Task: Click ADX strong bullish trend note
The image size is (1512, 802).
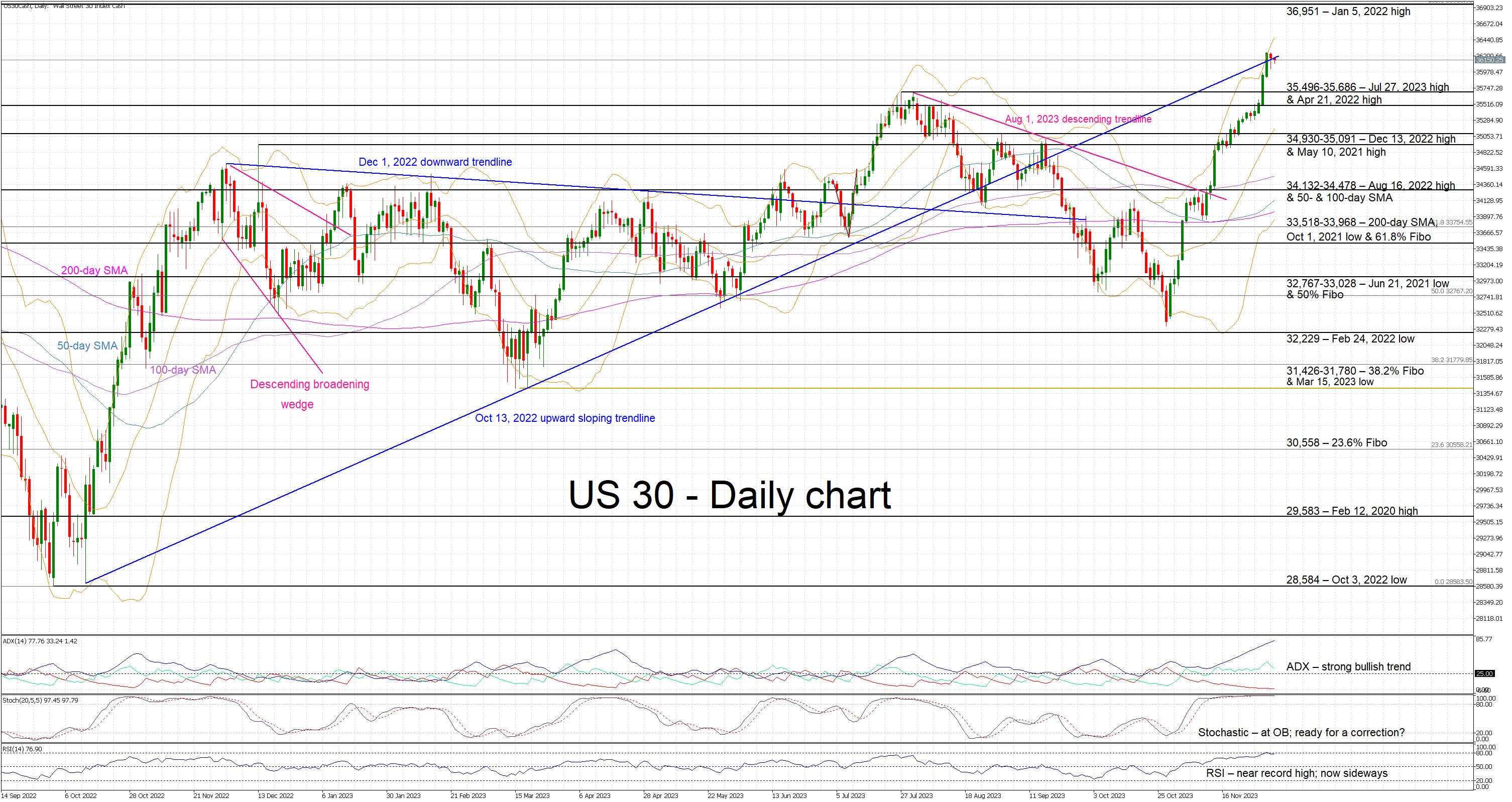Action: click(1348, 667)
